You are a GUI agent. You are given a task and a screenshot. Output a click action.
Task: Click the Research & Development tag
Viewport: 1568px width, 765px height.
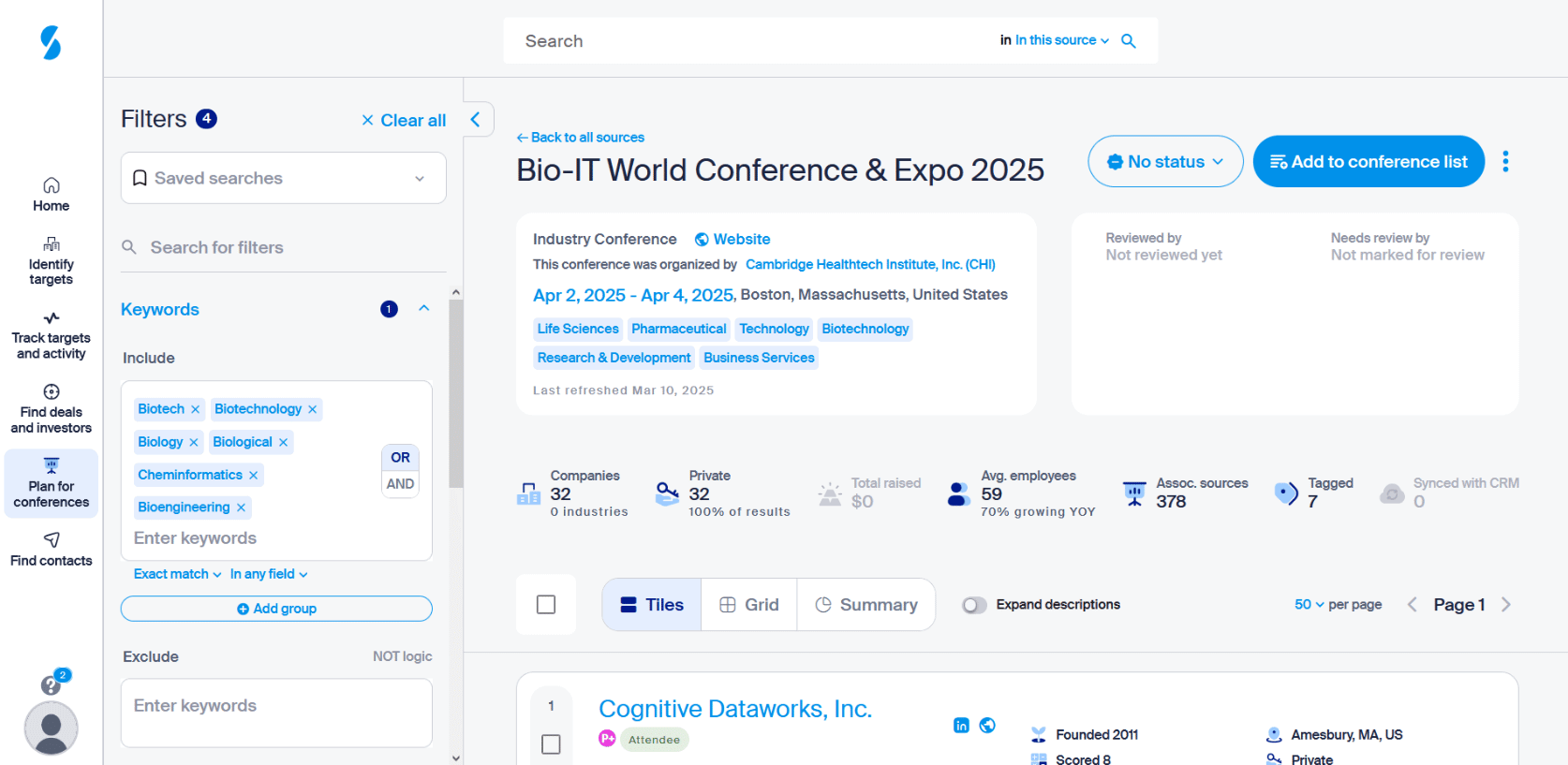click(x=614, y=358)
